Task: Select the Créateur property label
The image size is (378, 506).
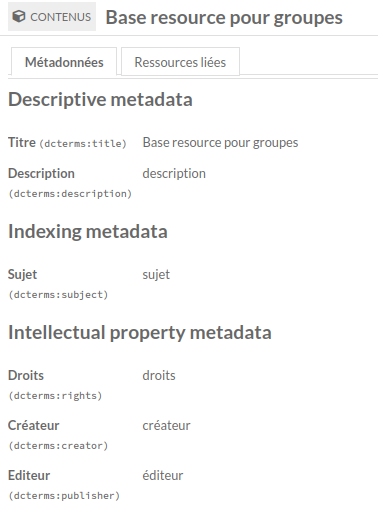Action: 33,425
